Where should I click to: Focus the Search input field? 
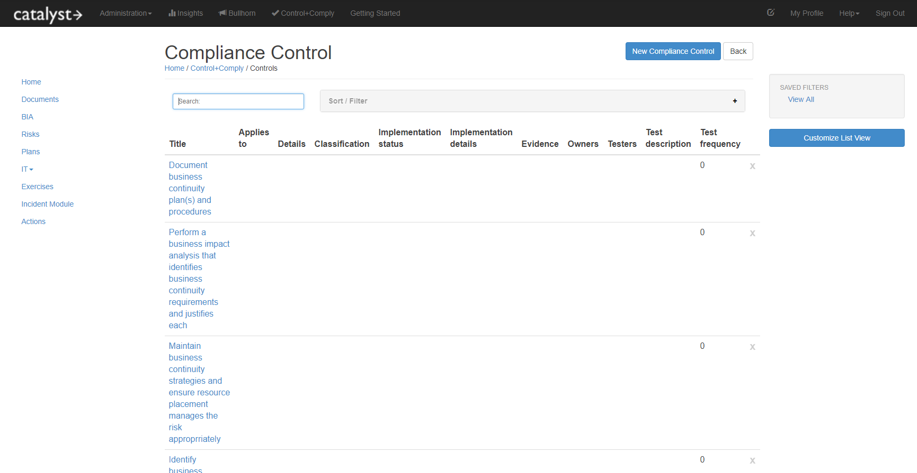pos(238,101)
